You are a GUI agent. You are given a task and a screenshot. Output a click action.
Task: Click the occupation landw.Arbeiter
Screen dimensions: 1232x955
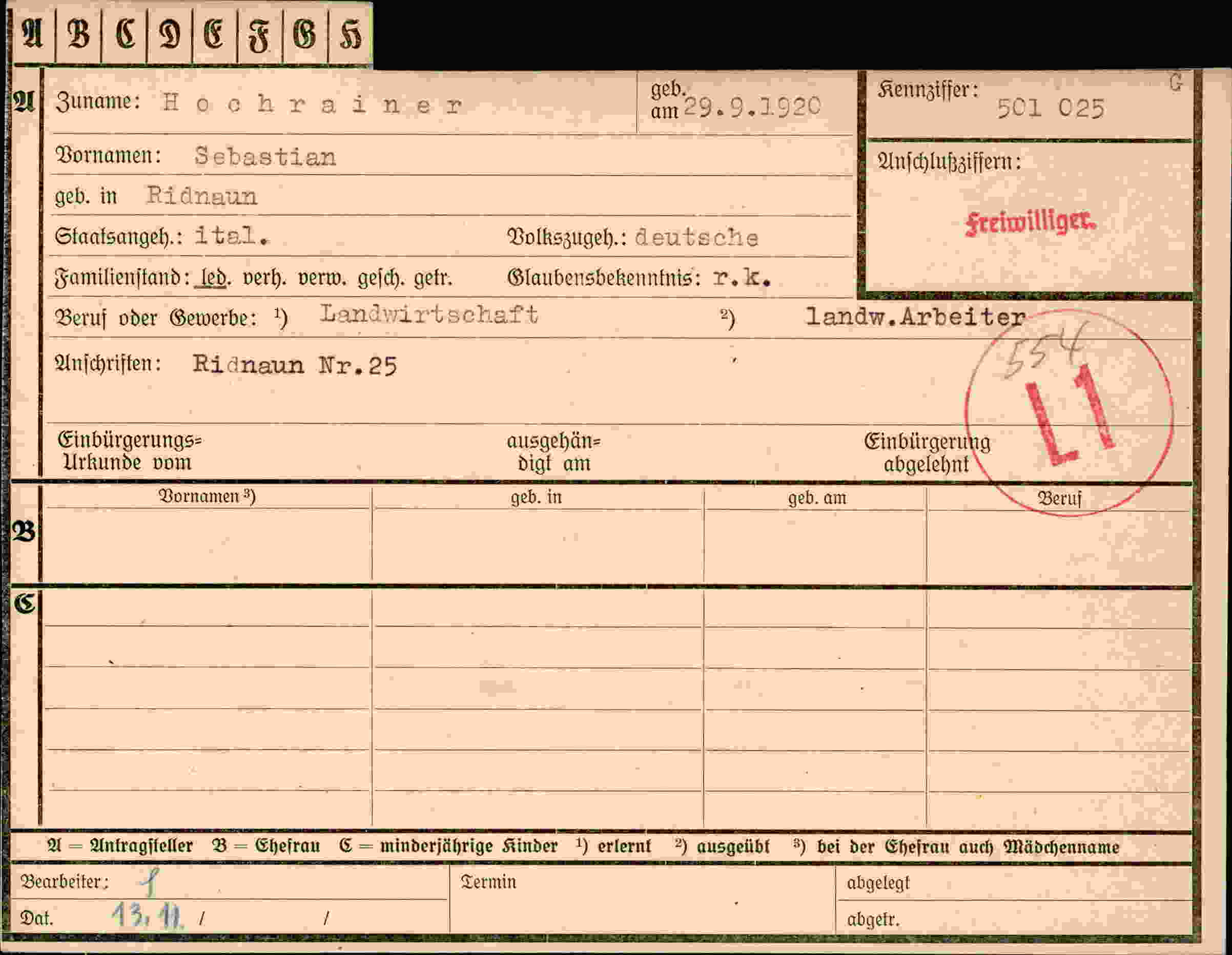click(915, 317)
